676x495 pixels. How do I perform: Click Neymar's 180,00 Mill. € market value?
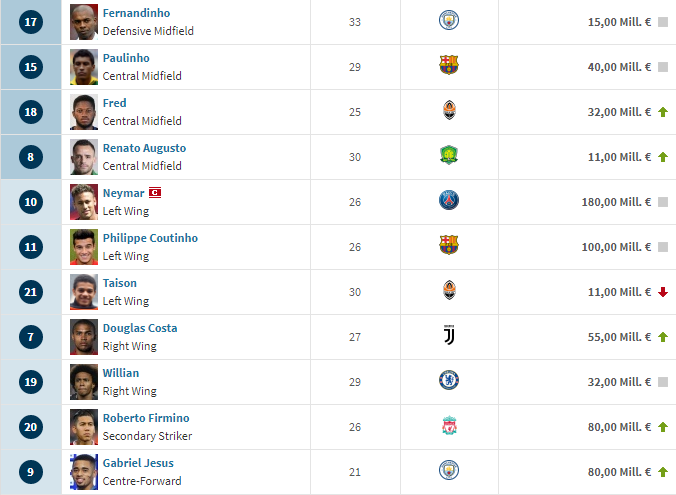tap(616, 202)
